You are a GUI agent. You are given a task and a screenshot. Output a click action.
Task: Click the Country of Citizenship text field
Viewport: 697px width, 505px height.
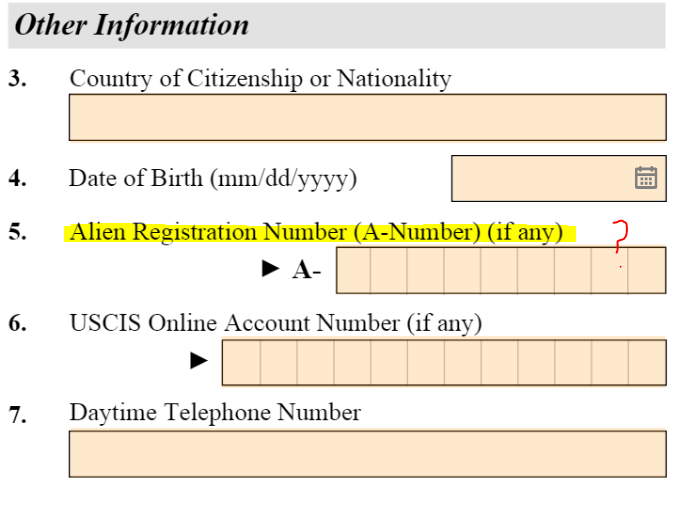pyautogui.click(x=367, y=117)
